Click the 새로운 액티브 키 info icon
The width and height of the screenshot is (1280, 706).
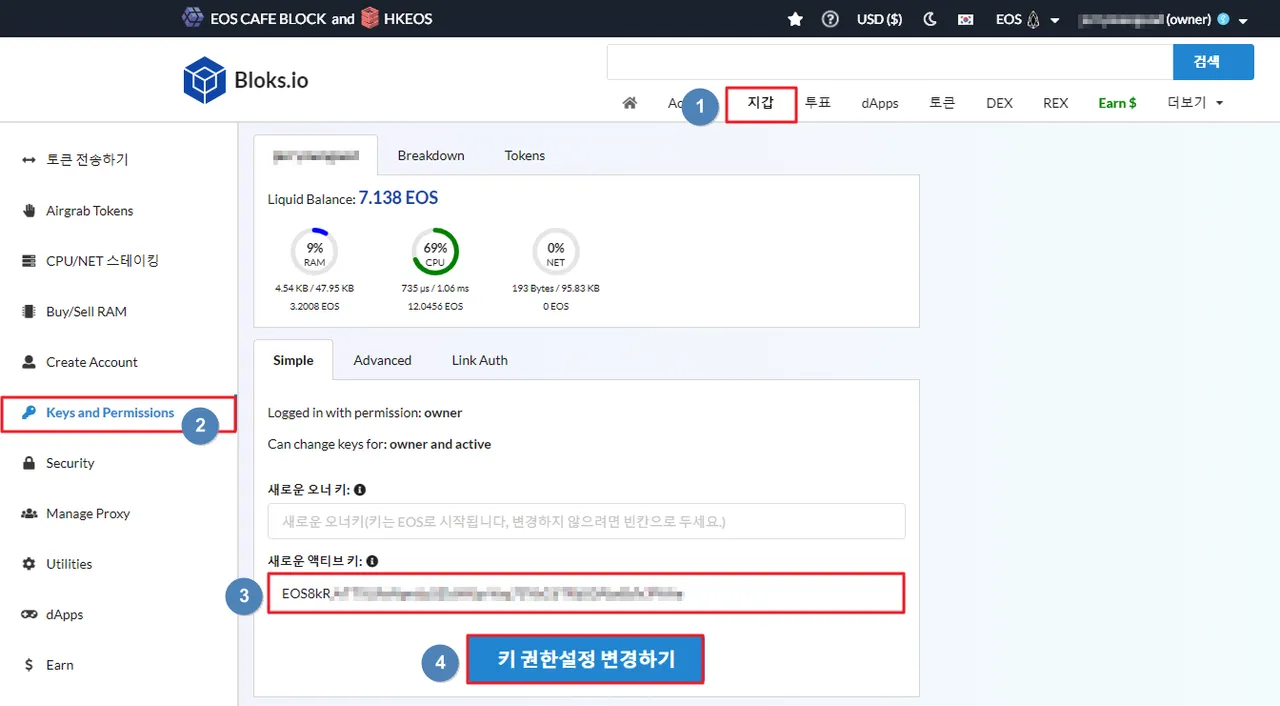tap(372, 561)
